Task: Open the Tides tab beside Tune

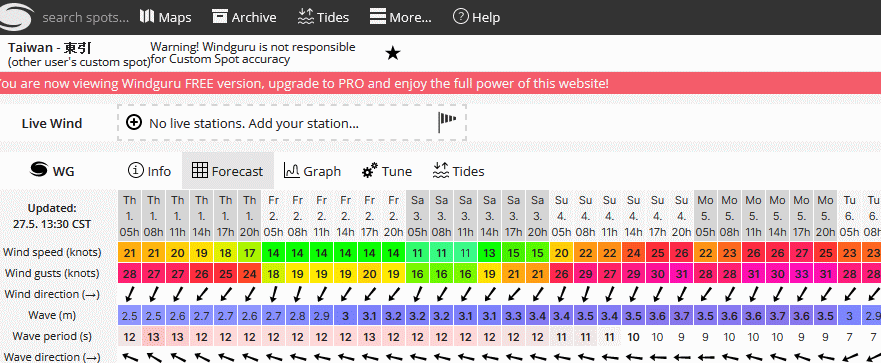Action: tap(458, 171)
